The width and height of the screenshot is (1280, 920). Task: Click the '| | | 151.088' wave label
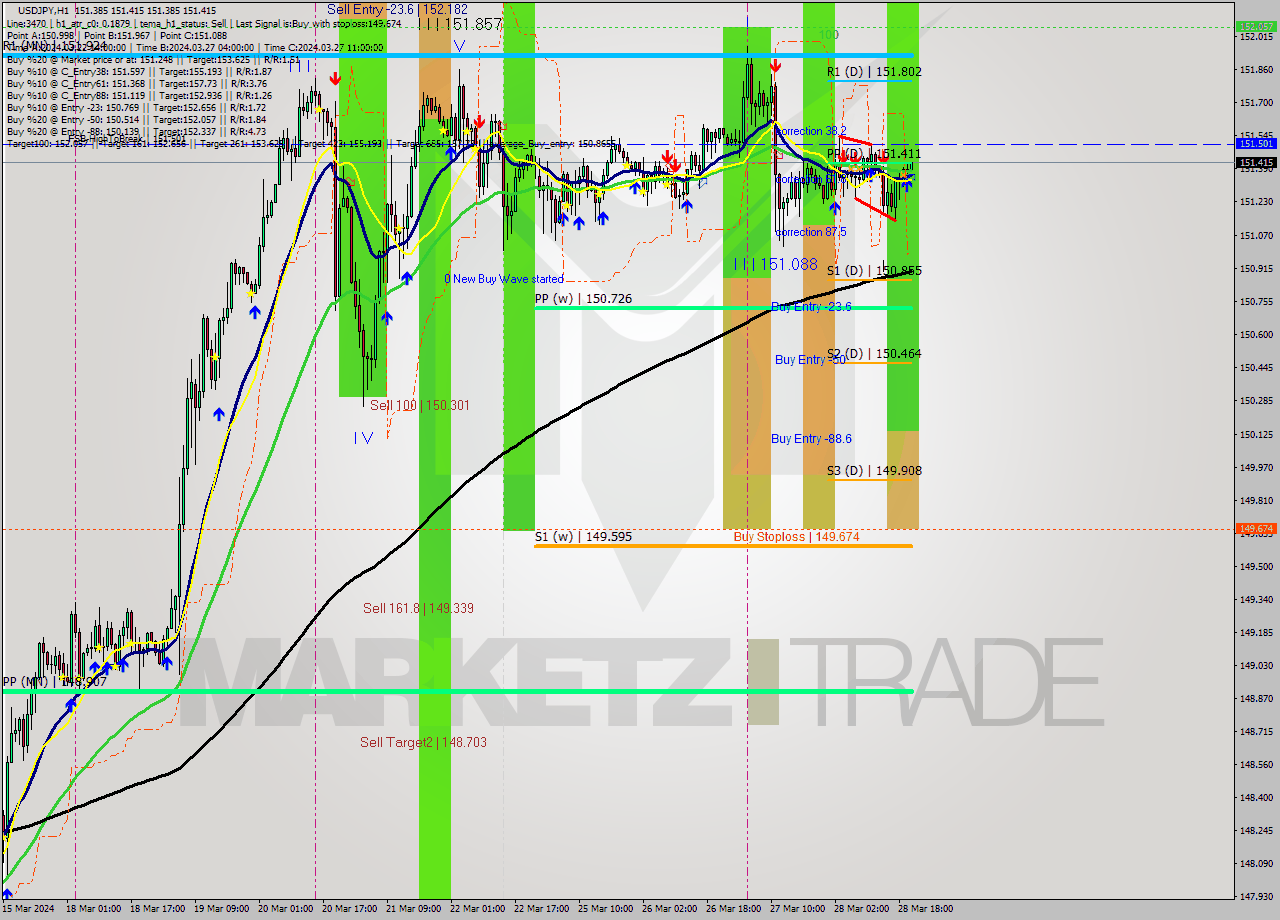point(775,264)
